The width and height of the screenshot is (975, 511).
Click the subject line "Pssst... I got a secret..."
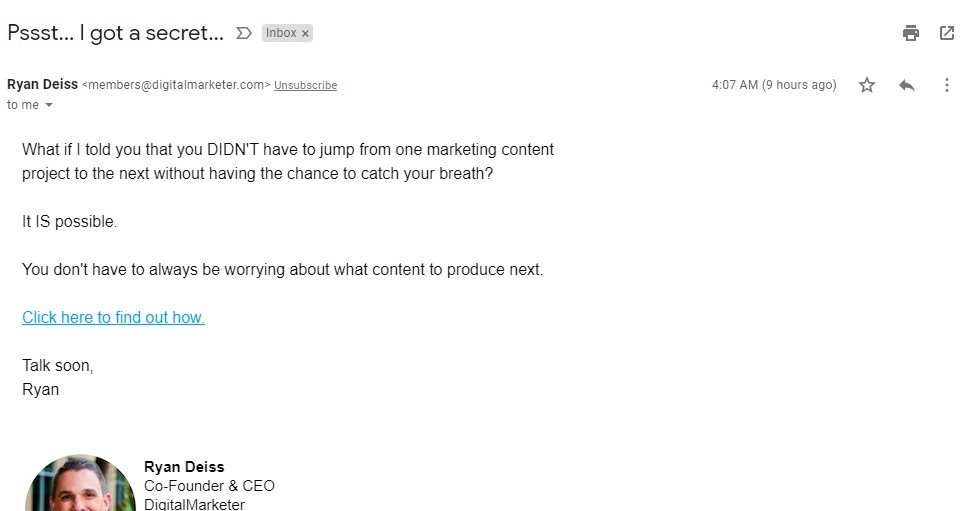coord(115,33)
